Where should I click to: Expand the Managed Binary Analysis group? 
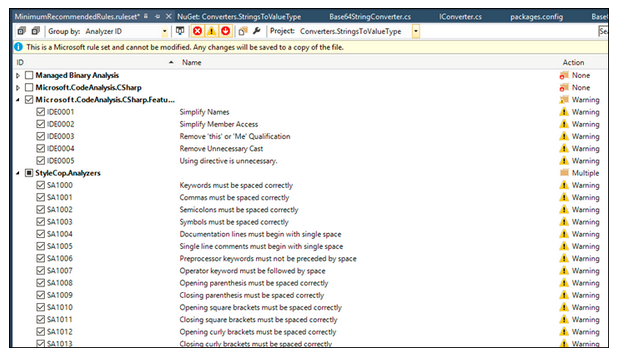[x=18, y=75]
